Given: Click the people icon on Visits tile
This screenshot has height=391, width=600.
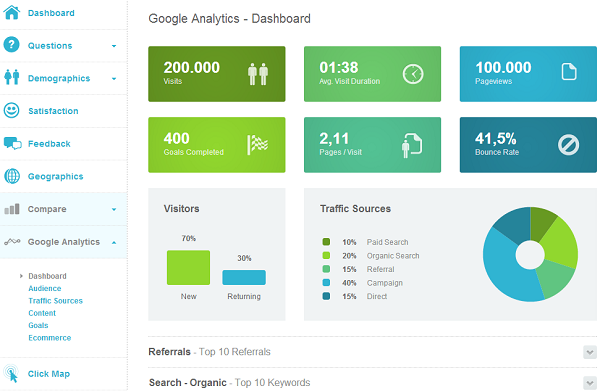Looking at the screenshot, I should point(258,74).
